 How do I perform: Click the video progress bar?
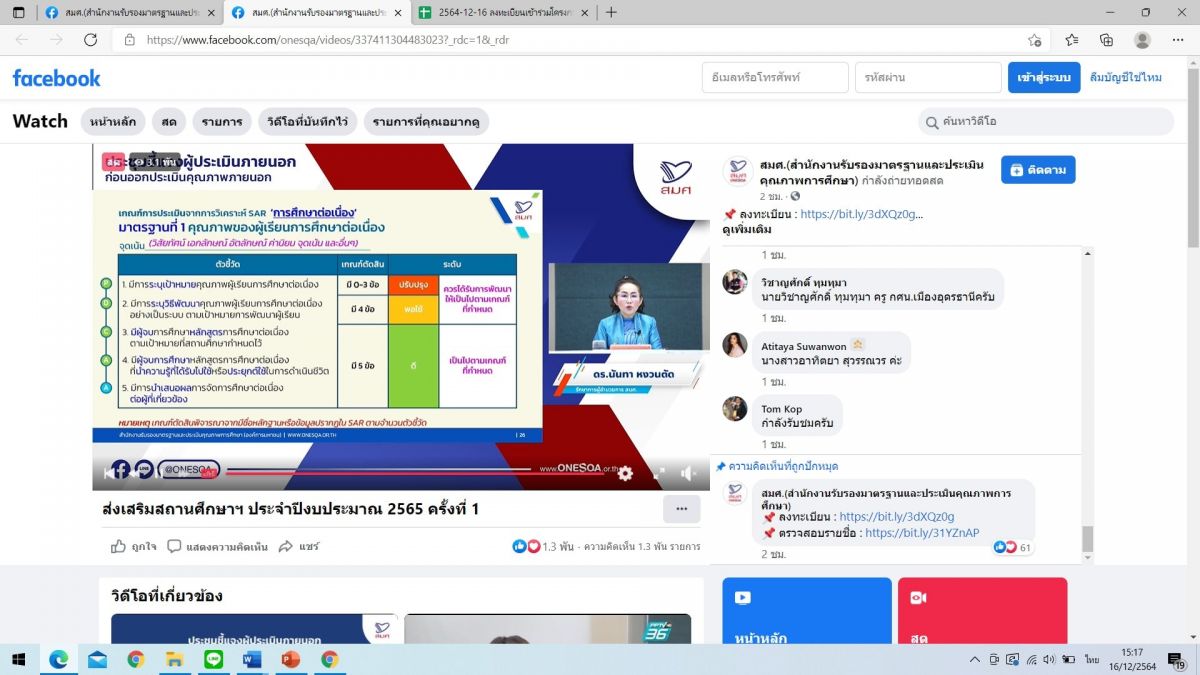point(380,470)
